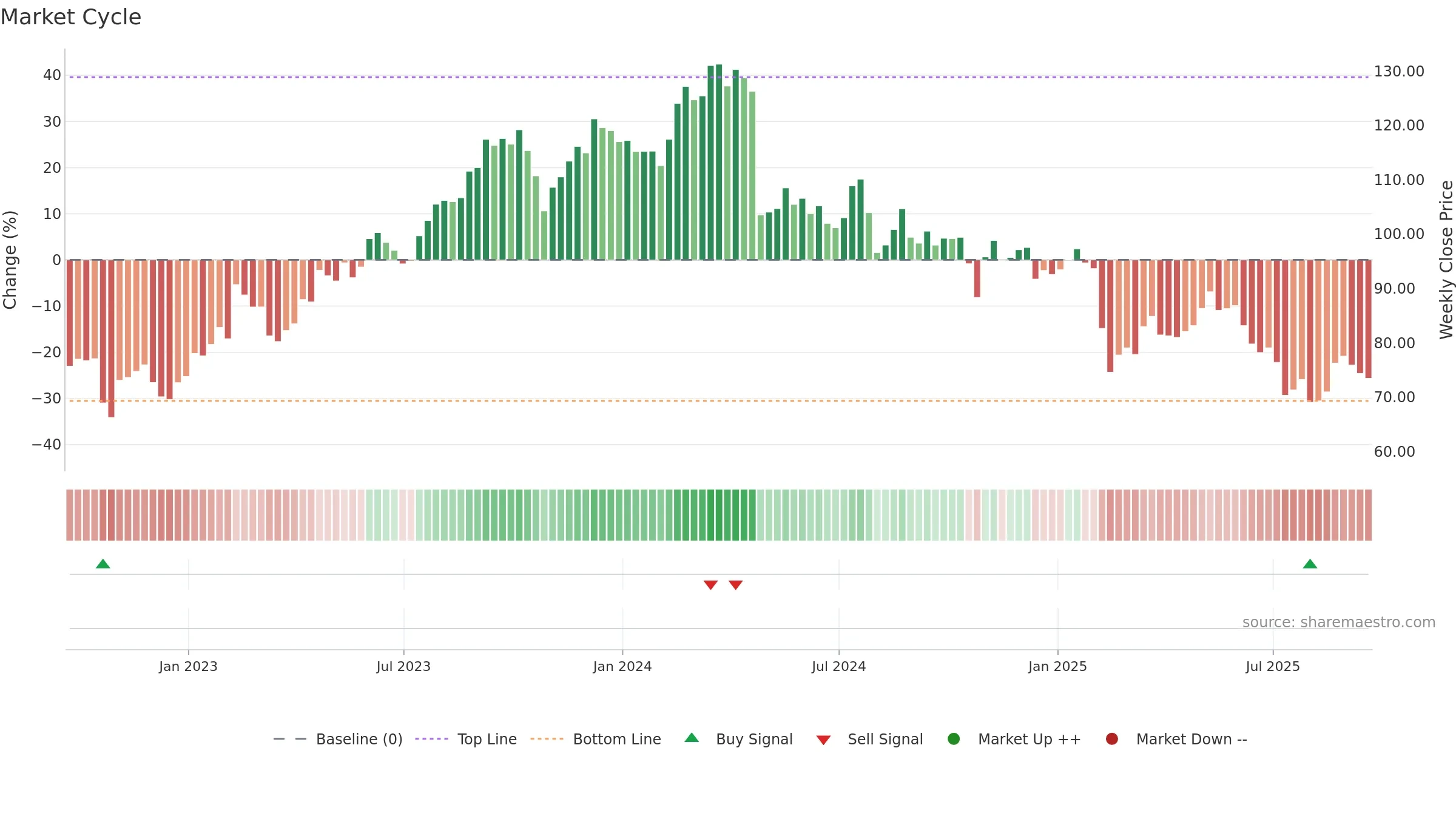Image resolution: width=1456 pixels, height=819 pixels.
Task: Click the Jul 2024 axis label
Action: (x=839, y=667)
